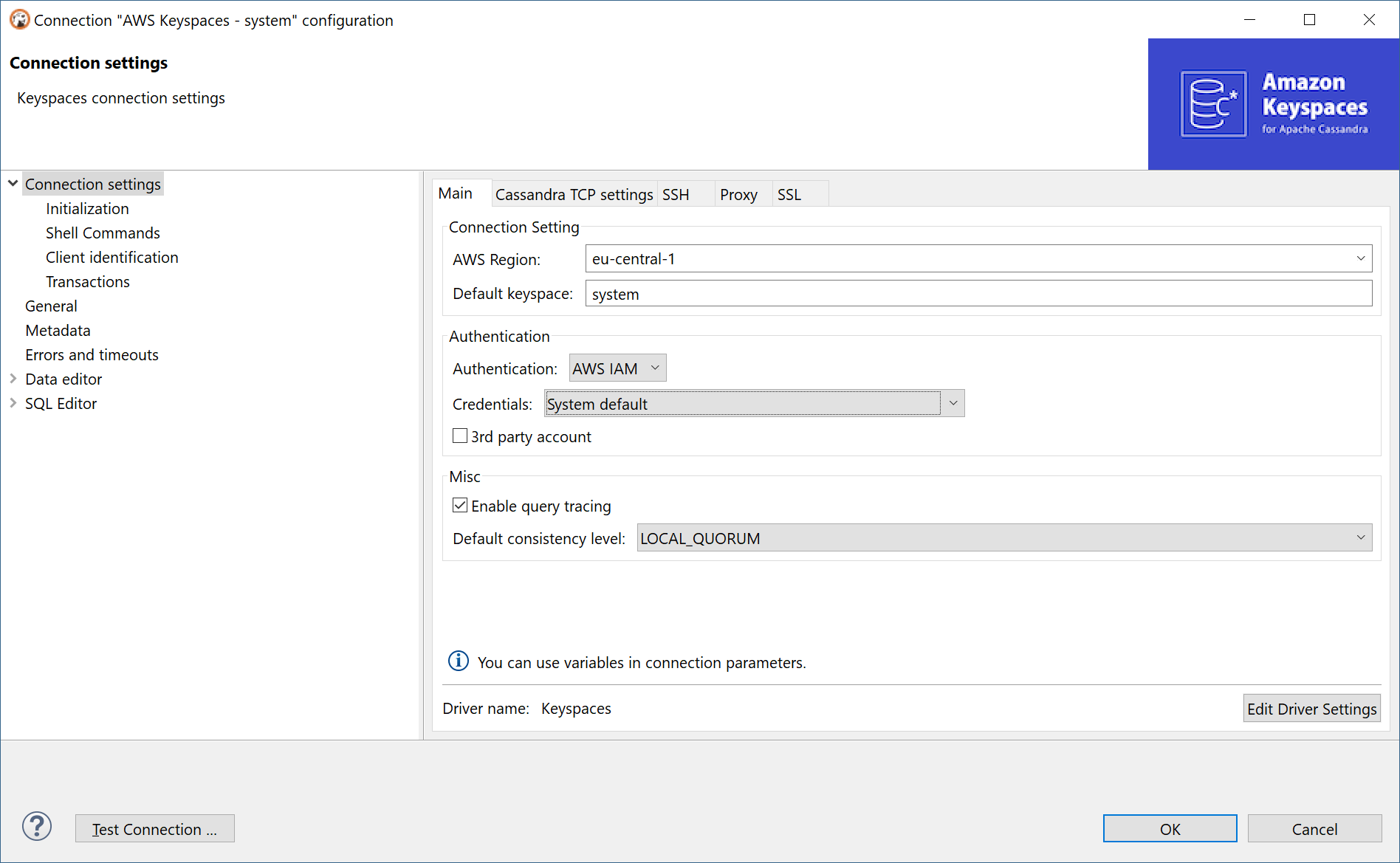Select Shell Commands in the settings tree
This screenshot has height=863, width=1400.
103,233
